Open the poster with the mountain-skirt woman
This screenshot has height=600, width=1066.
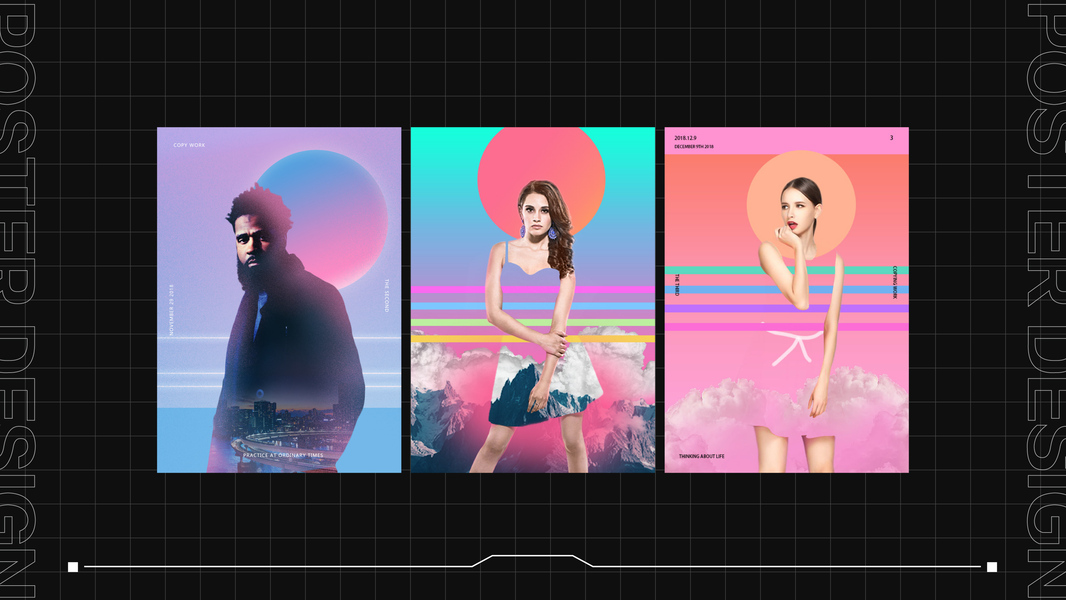click(x=532, y=300)
